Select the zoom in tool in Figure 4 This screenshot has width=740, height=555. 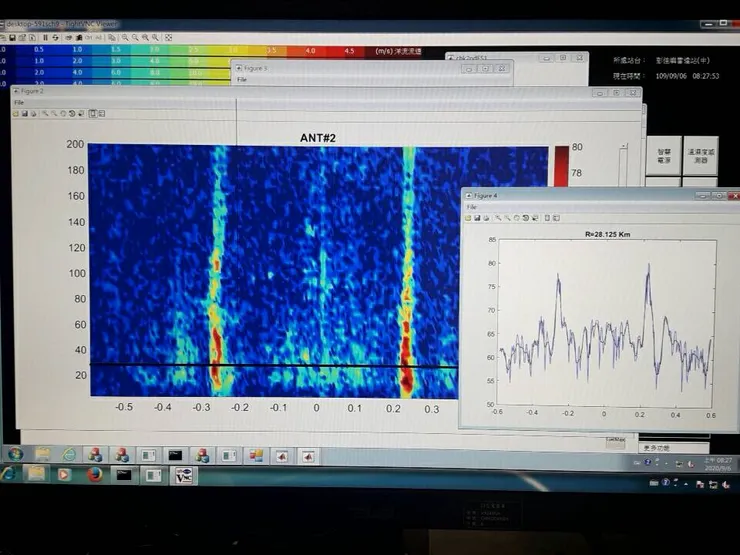point(497,217)
